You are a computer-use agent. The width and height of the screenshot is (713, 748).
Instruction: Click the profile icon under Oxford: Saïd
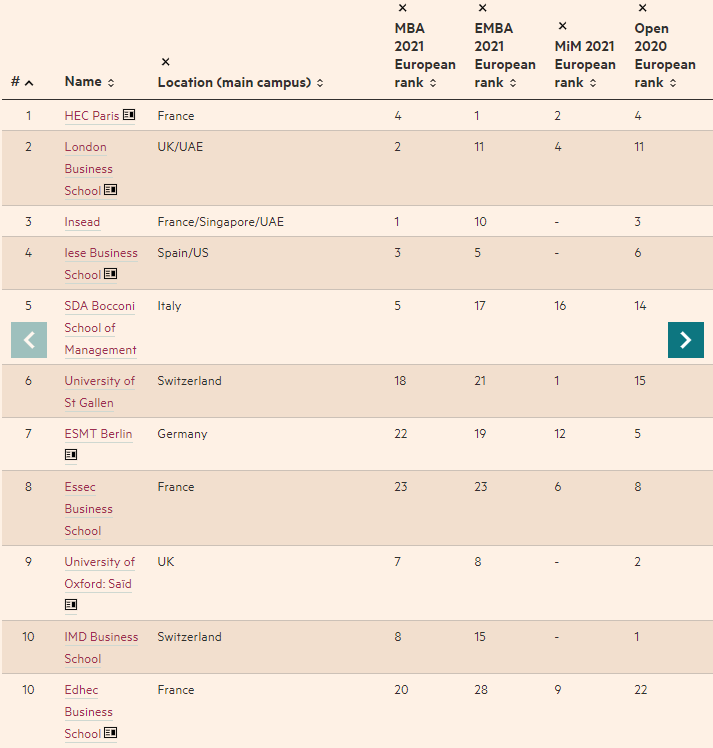pos(71,605)
